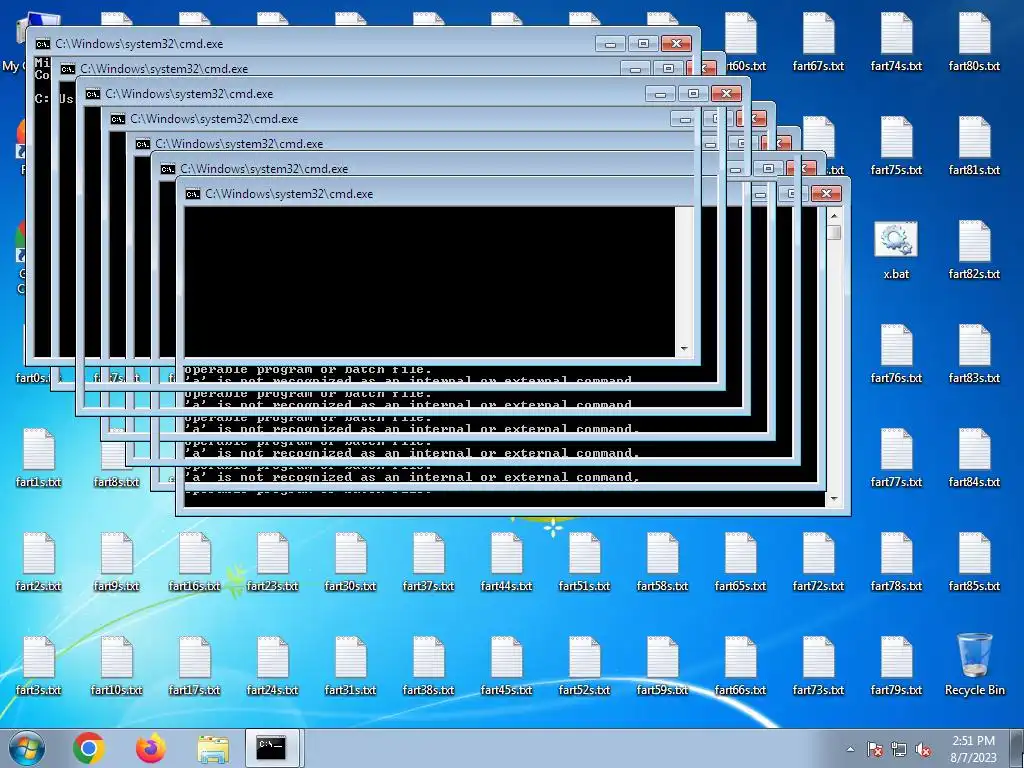Select the fart3s.txt file icon
The width and height of the screenshot is (1024, 768).
point(39,665)
